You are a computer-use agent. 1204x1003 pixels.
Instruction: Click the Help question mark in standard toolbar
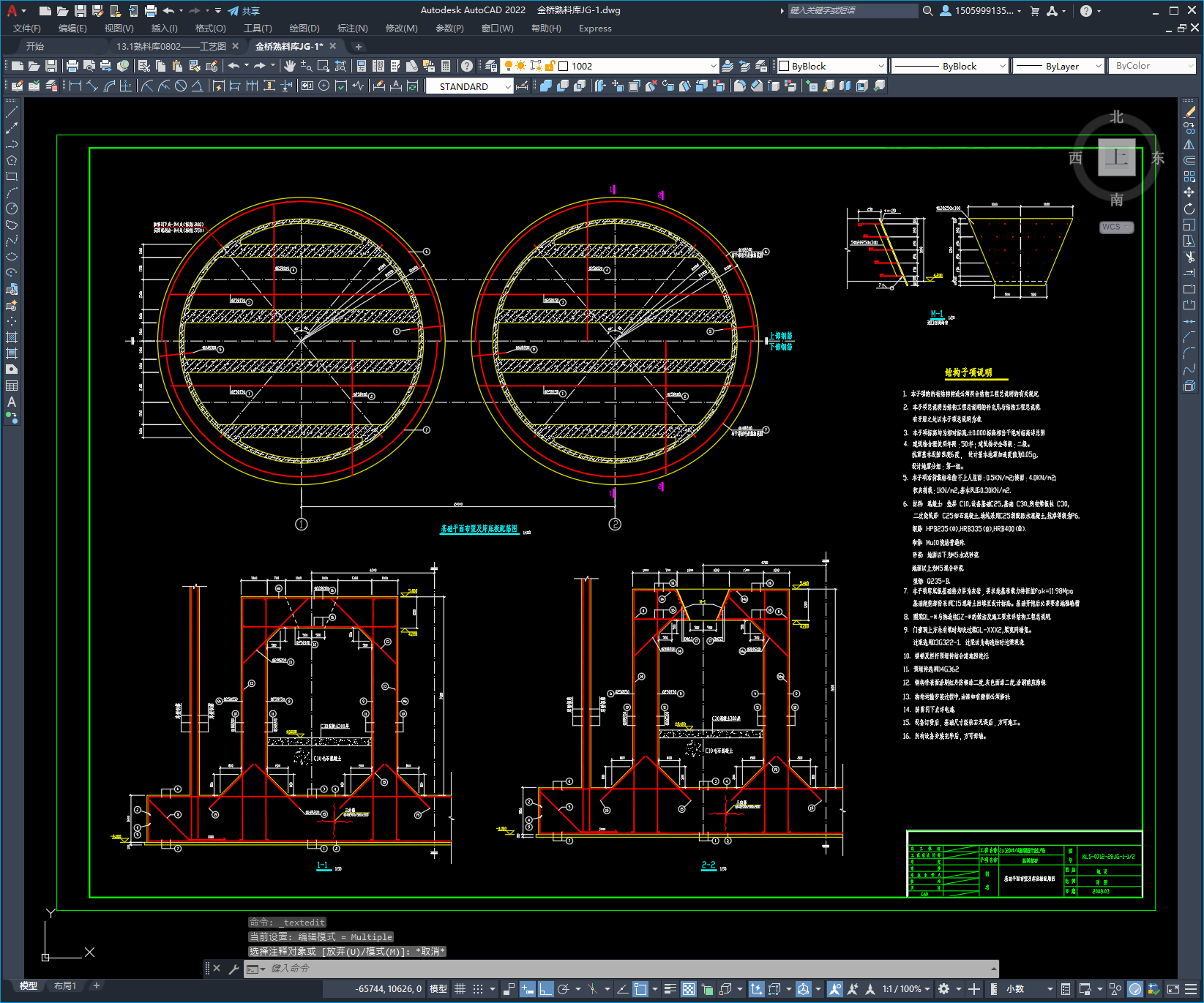click(467, 66)
